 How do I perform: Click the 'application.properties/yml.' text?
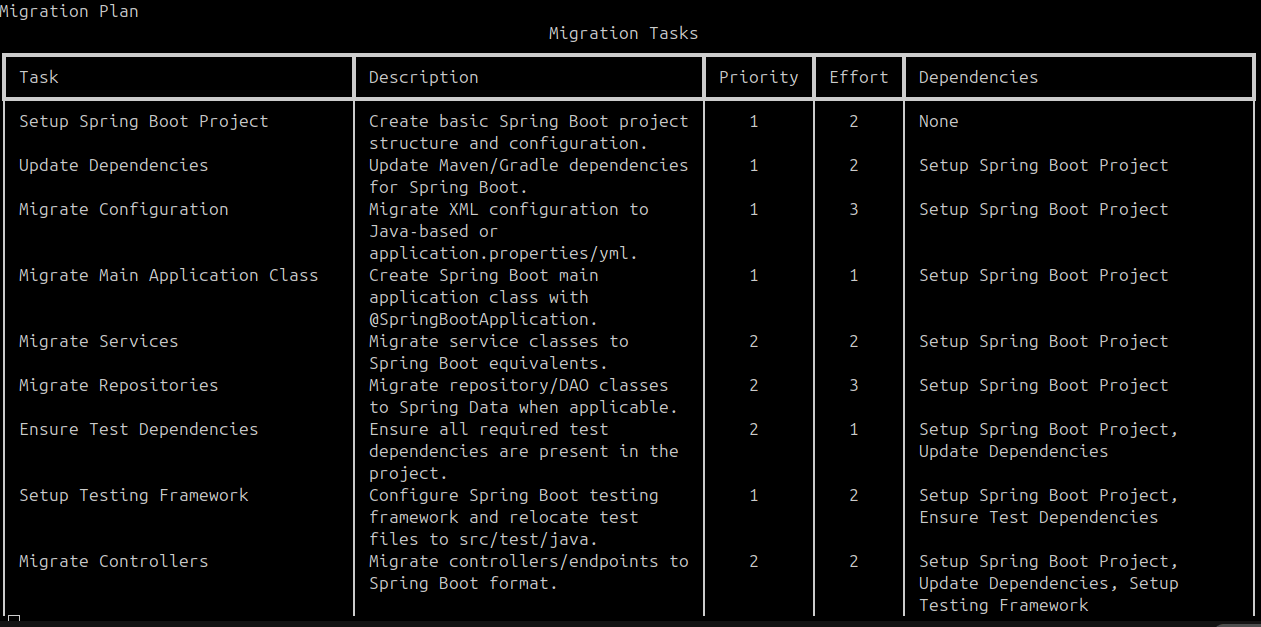[x=504, y=253]
